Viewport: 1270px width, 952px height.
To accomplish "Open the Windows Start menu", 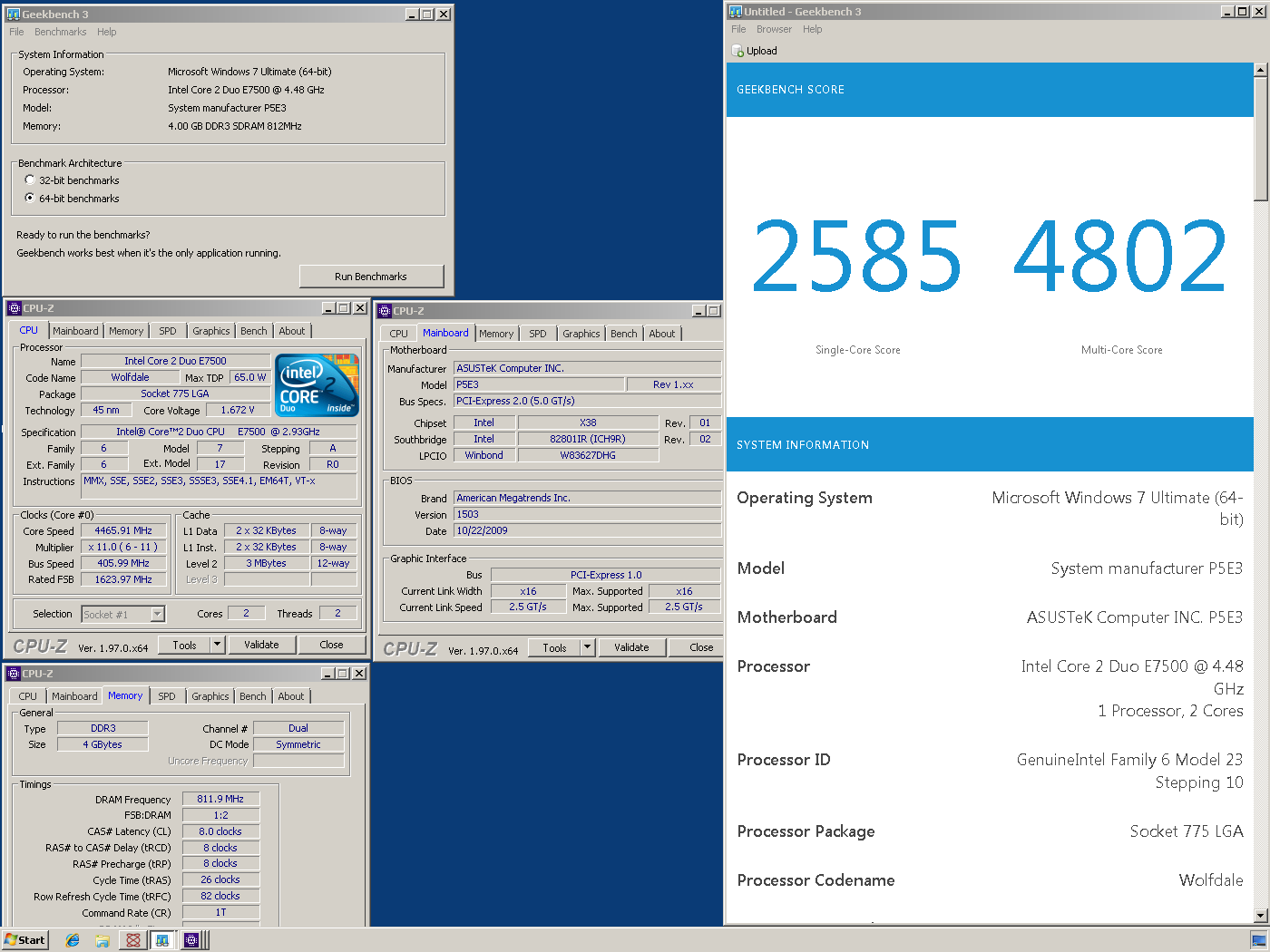I will (24, 940).
